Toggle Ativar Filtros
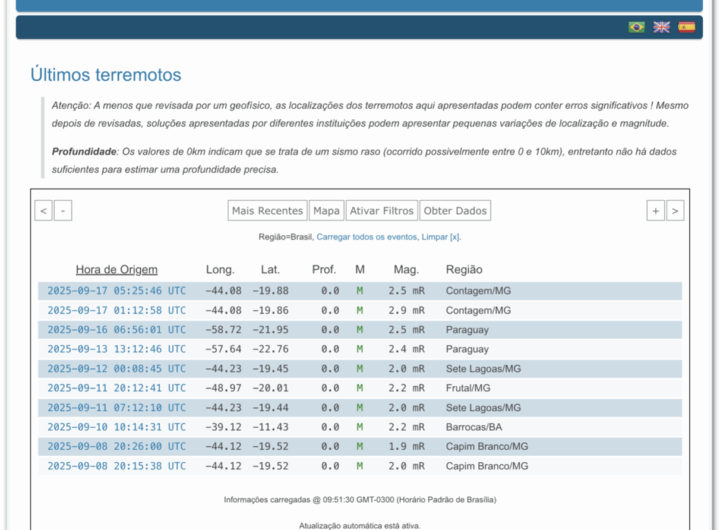720x530 pixels. tap(381, 211)
